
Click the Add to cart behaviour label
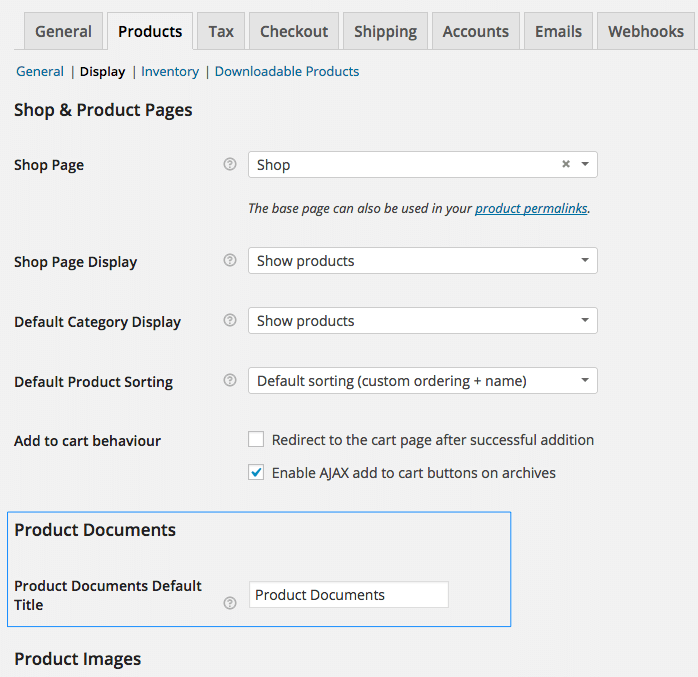[x=87, y=441]
